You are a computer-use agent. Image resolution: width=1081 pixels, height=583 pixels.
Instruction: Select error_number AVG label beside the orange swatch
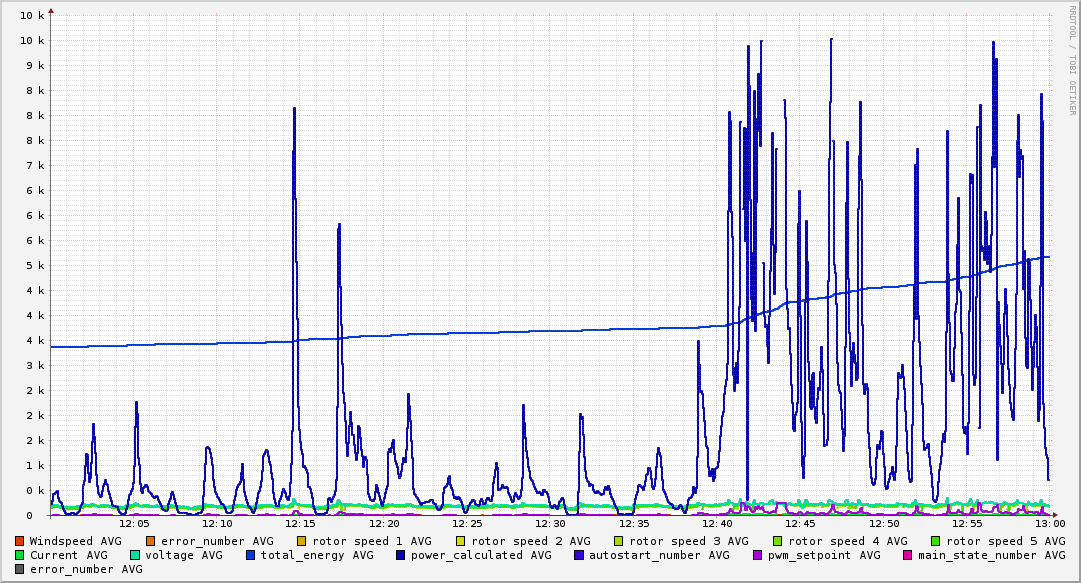click(x=217, y=542)
